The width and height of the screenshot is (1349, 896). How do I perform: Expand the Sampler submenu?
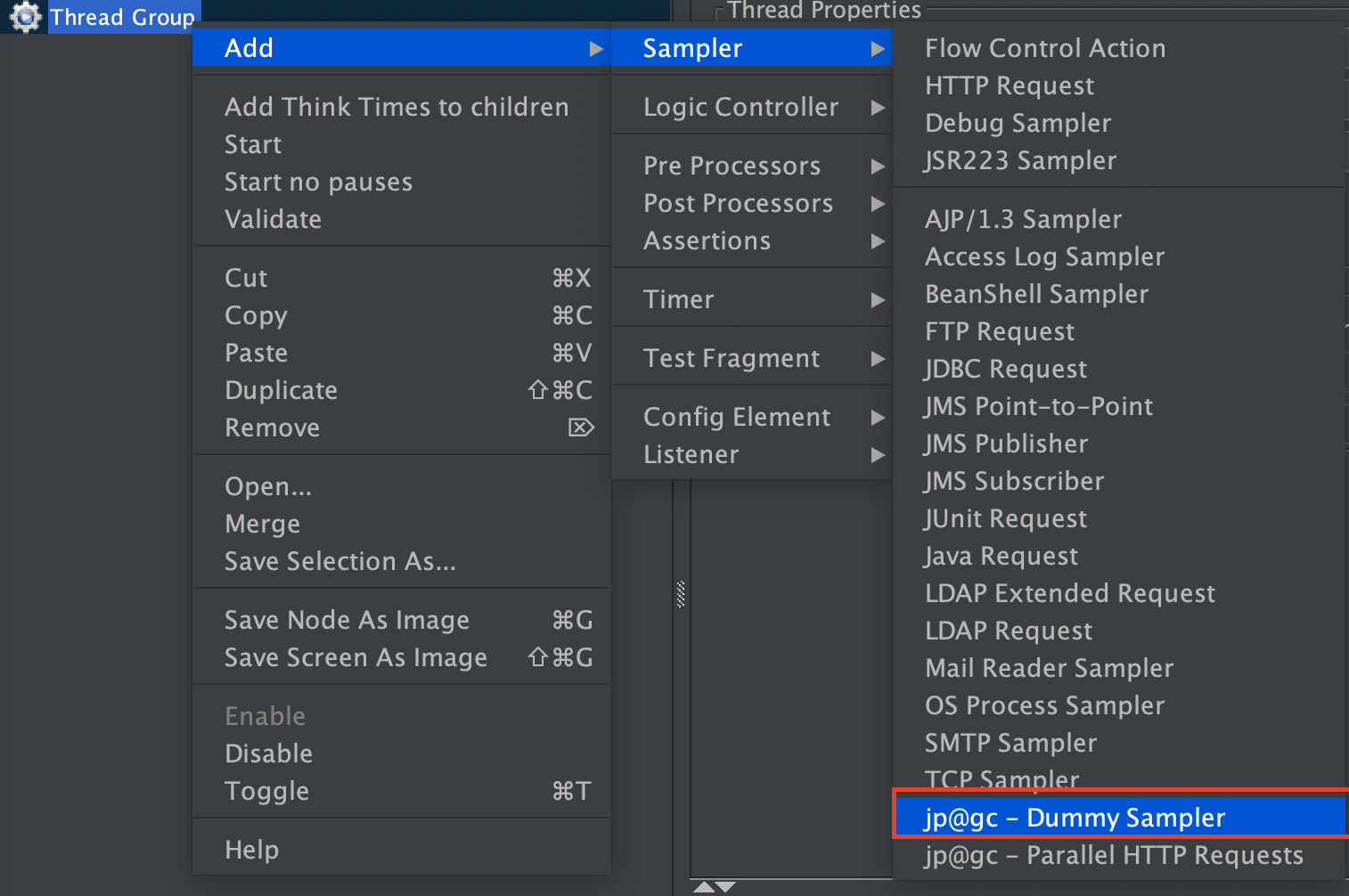(x=752, y=48)
